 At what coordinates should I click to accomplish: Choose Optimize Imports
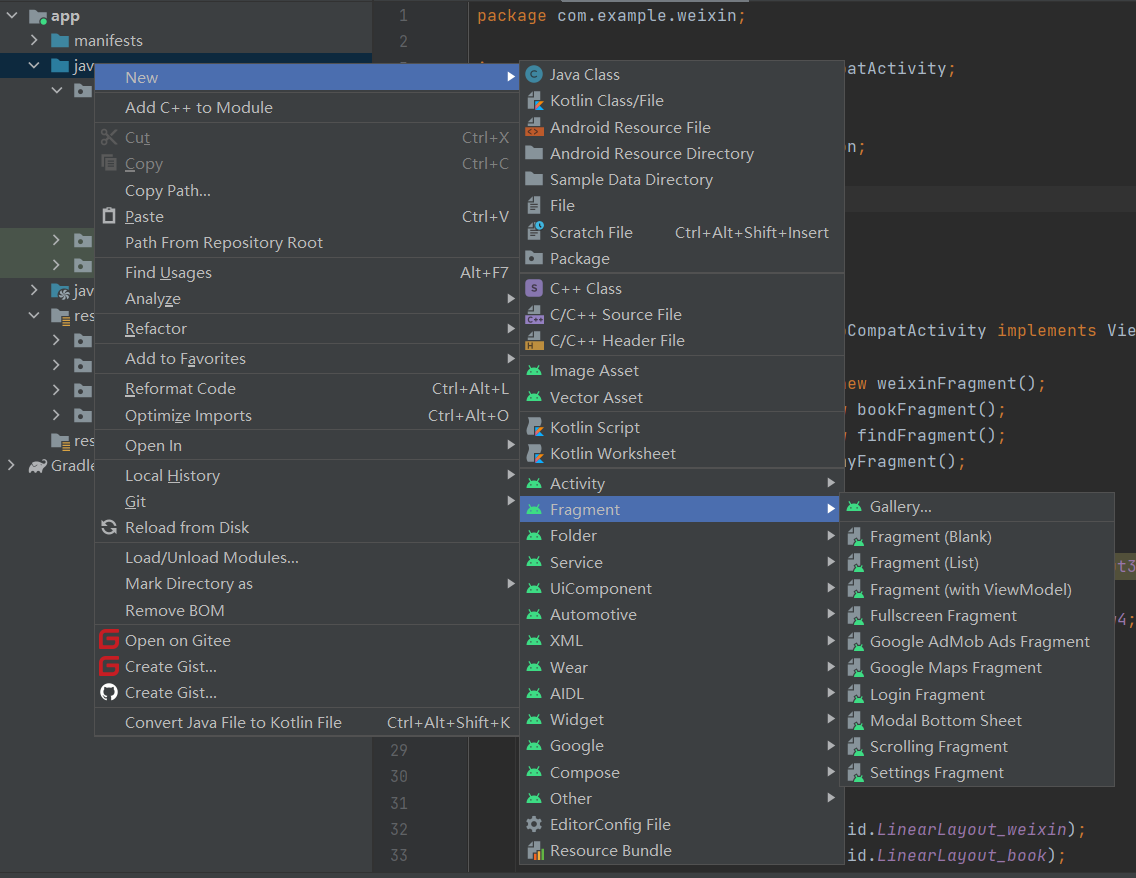tap(306, 416)
